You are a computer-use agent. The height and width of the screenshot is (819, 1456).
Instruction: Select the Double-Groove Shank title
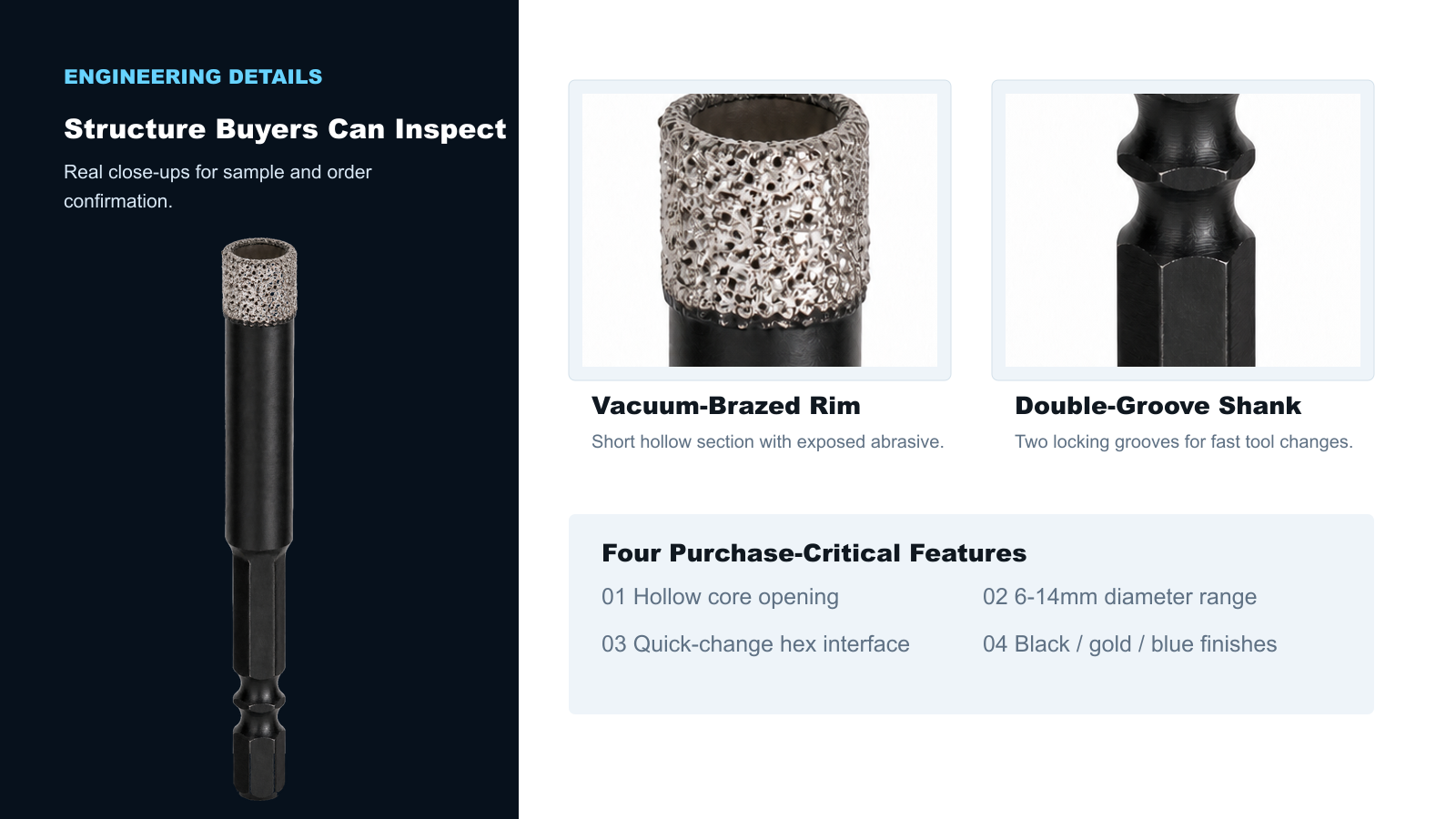1158,406
